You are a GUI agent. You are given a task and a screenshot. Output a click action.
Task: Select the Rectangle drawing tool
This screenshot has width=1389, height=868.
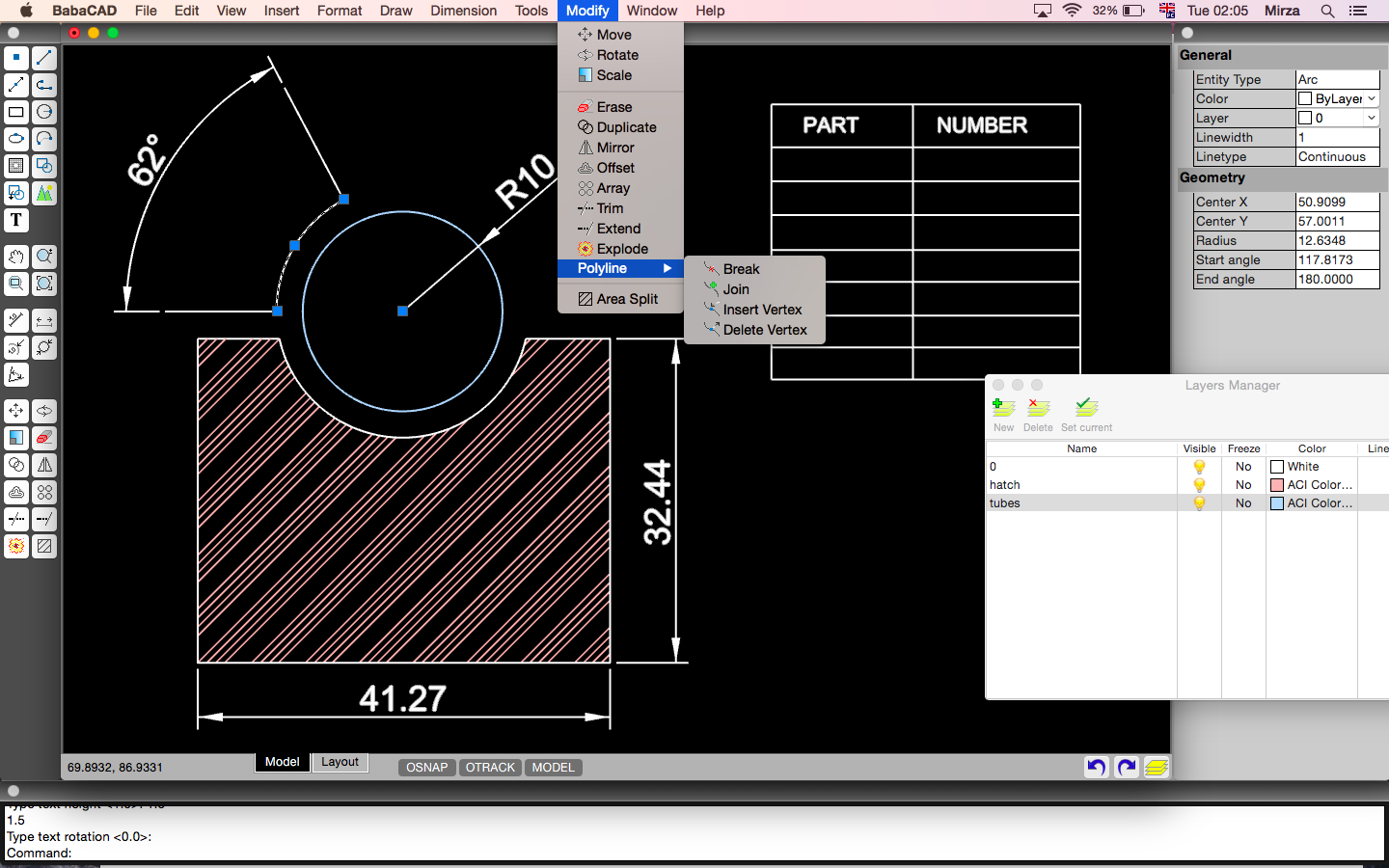(x=15, y=112)
